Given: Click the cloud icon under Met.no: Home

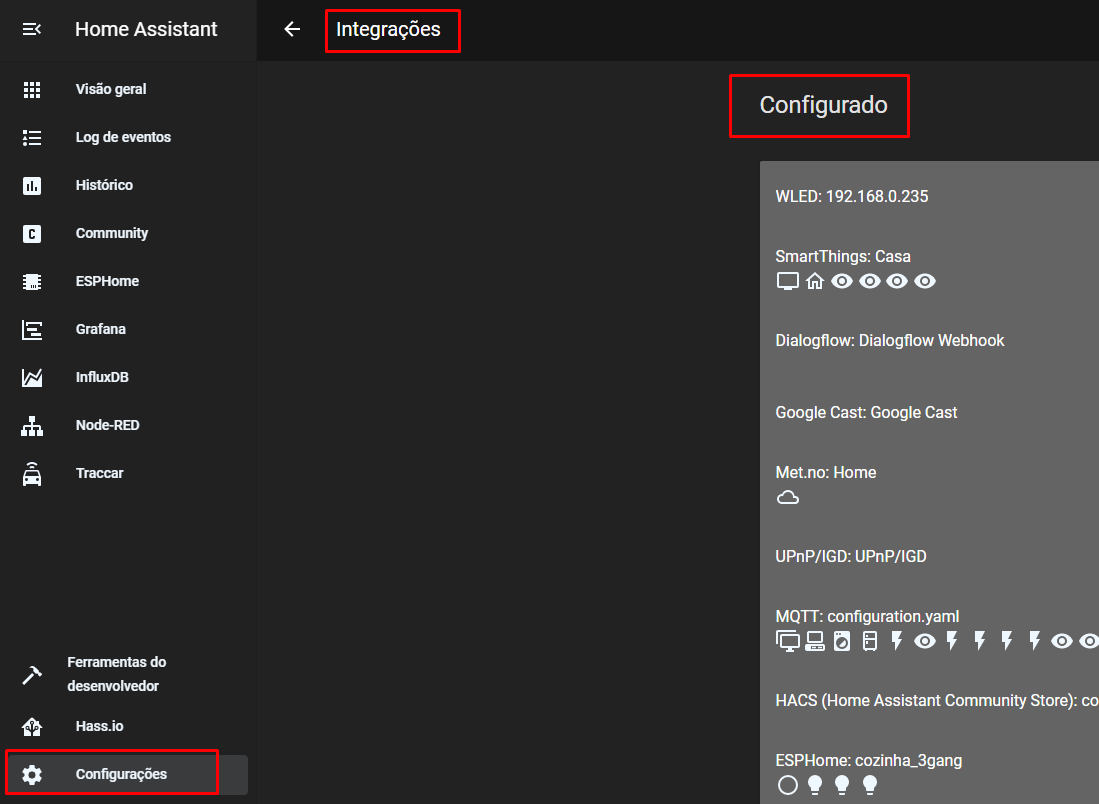Looking at the screenshot, I should click(788, 498).
